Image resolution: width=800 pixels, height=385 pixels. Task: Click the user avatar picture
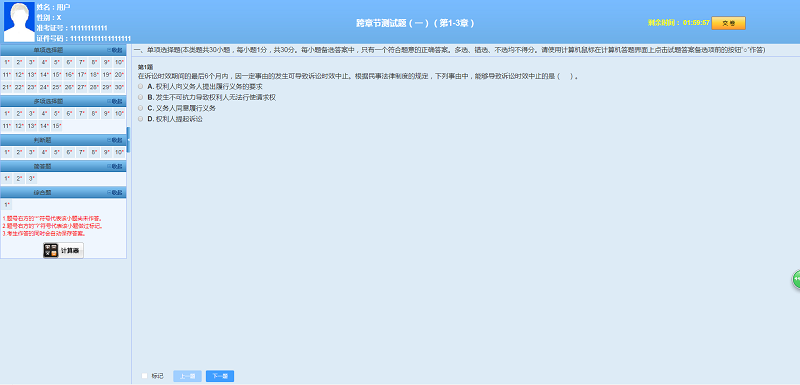coord(19,22)
